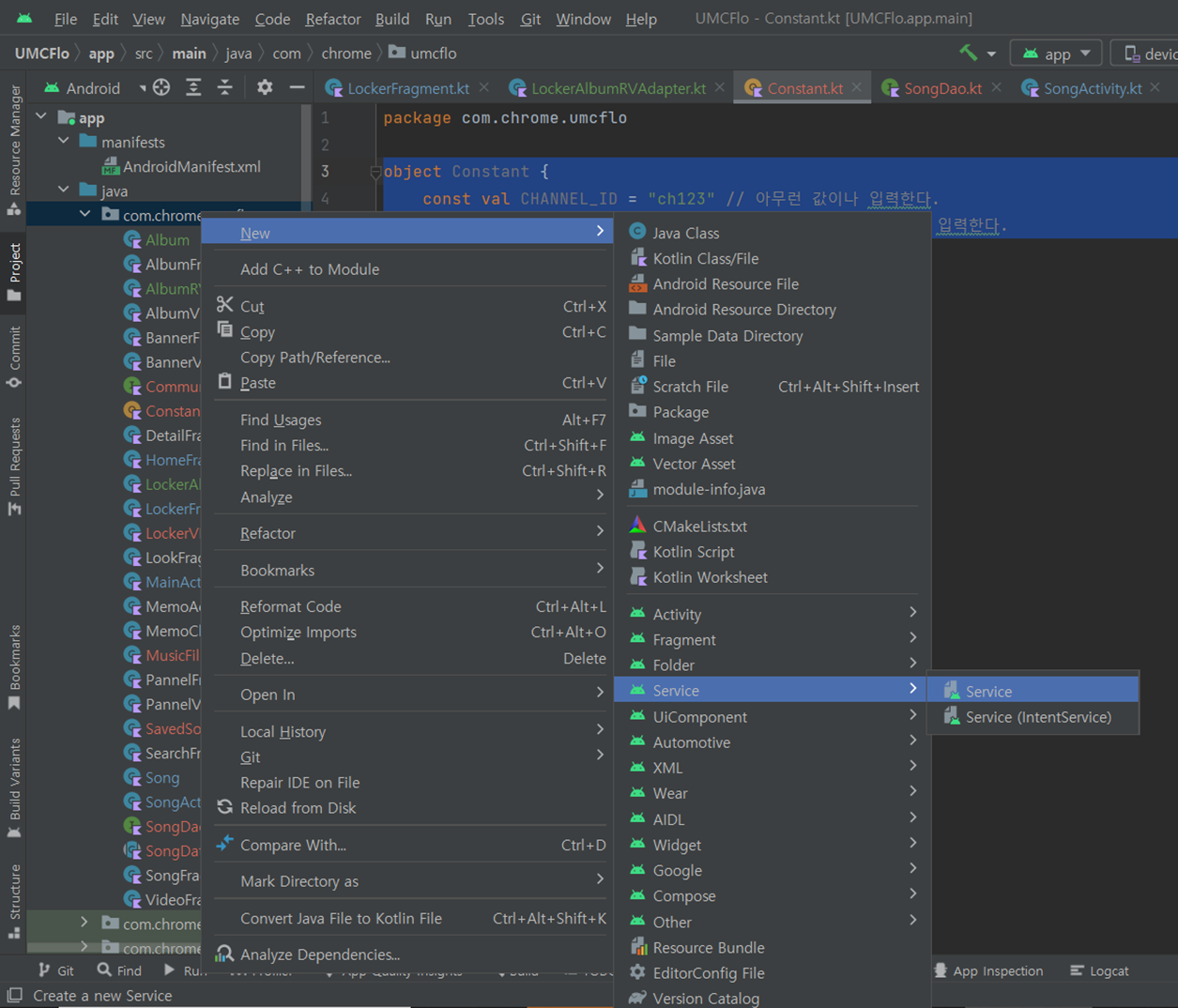Open project panel settings gear
This screenshot has width=1178, height=1008.
tap(265, 87)
